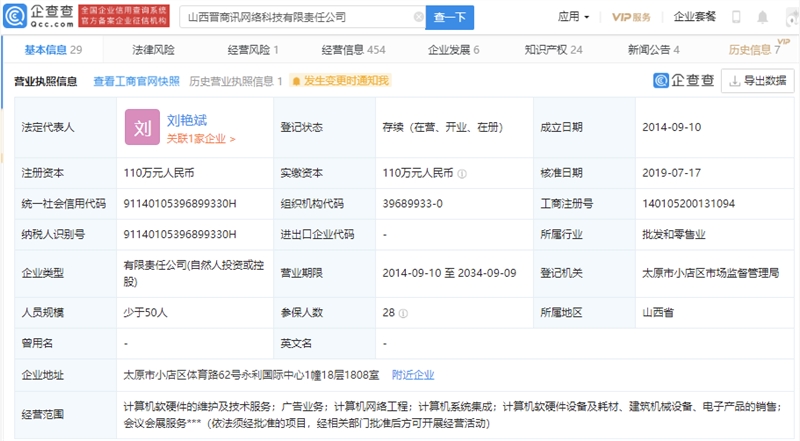Click the 营业执照信息 section heading
Image resolution: width=800 pixels, height=441 pixels.
45,81
